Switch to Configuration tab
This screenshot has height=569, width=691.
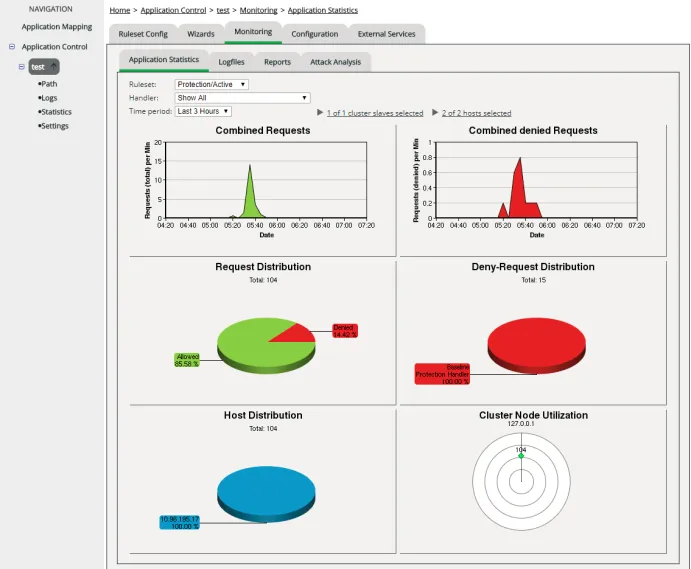pyautogui.click(x=315, y=34)
